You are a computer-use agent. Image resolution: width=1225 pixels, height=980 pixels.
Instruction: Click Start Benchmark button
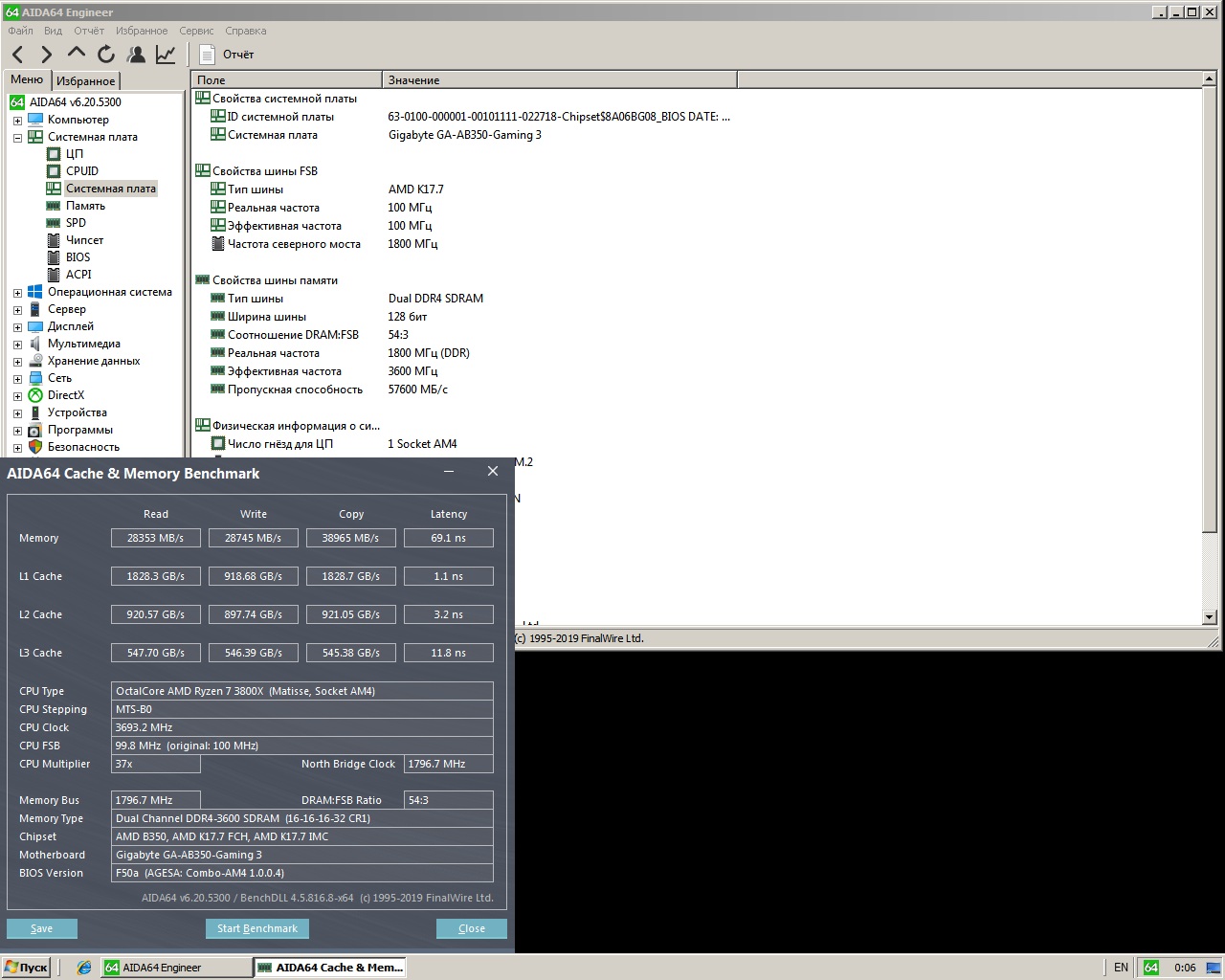click(257, 928)
